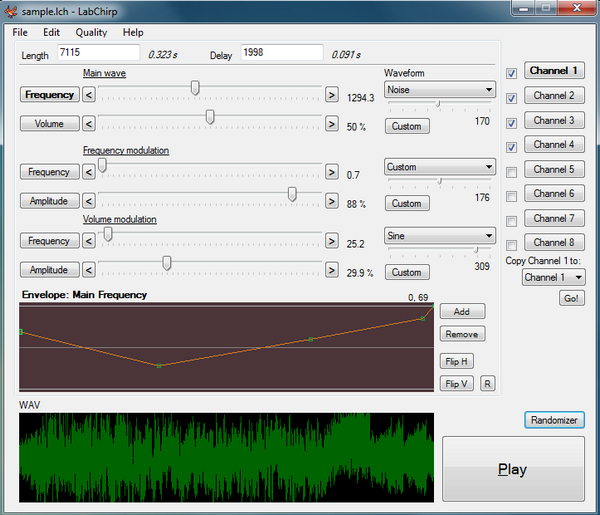Click the volume modulation Custom waveform button
Viewport: 600px width, 515px height.
click(x=407, y=272)
